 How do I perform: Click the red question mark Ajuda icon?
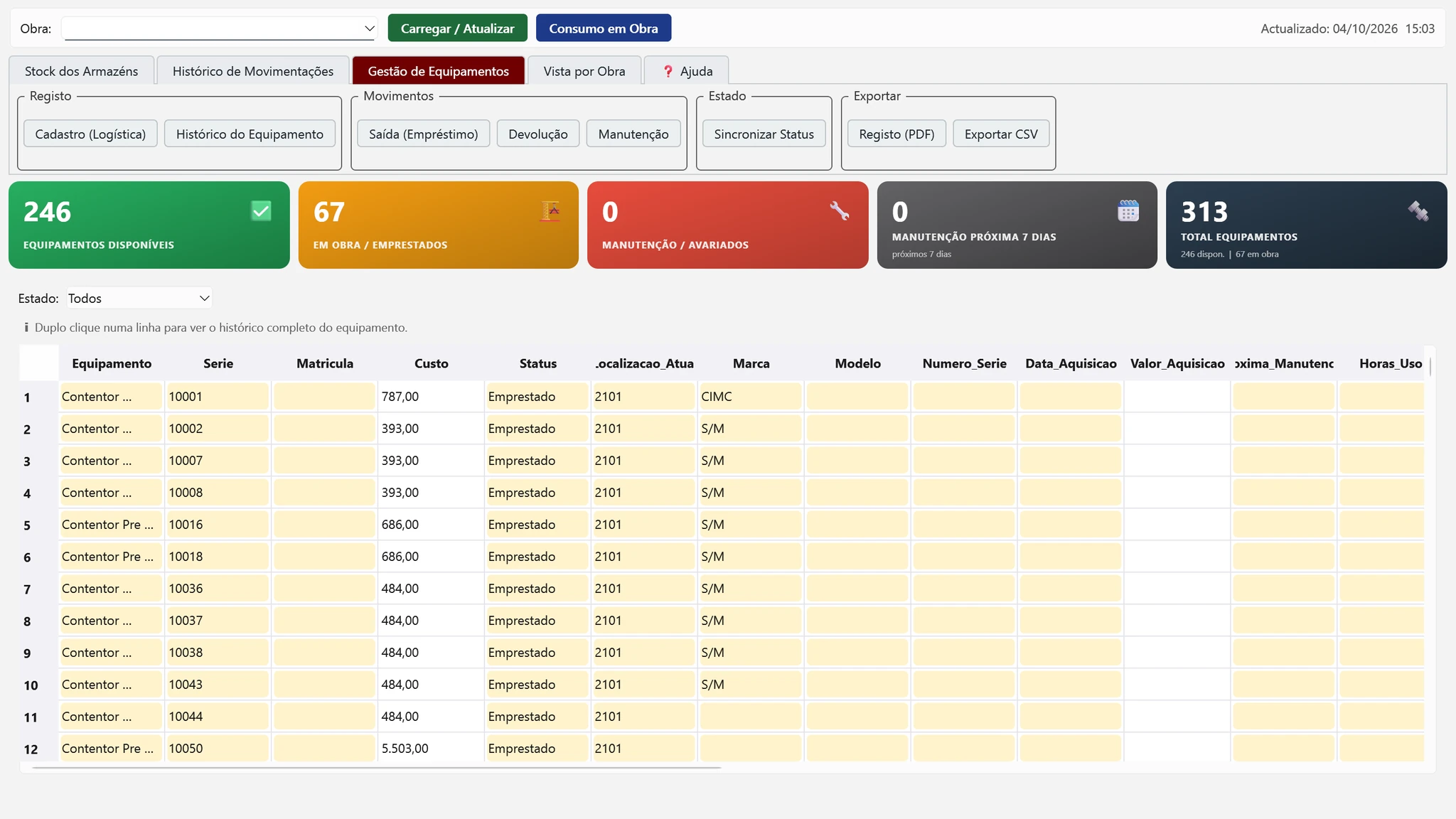(668, 71)
